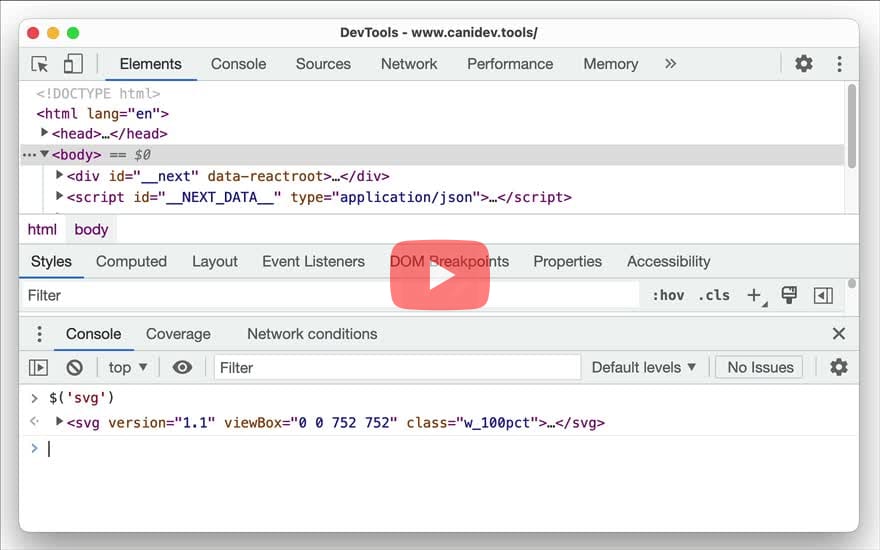The height and width of the screenshot is (550, 880).
Task: Open the Performance tab
Action: click(x=510, y=64)
